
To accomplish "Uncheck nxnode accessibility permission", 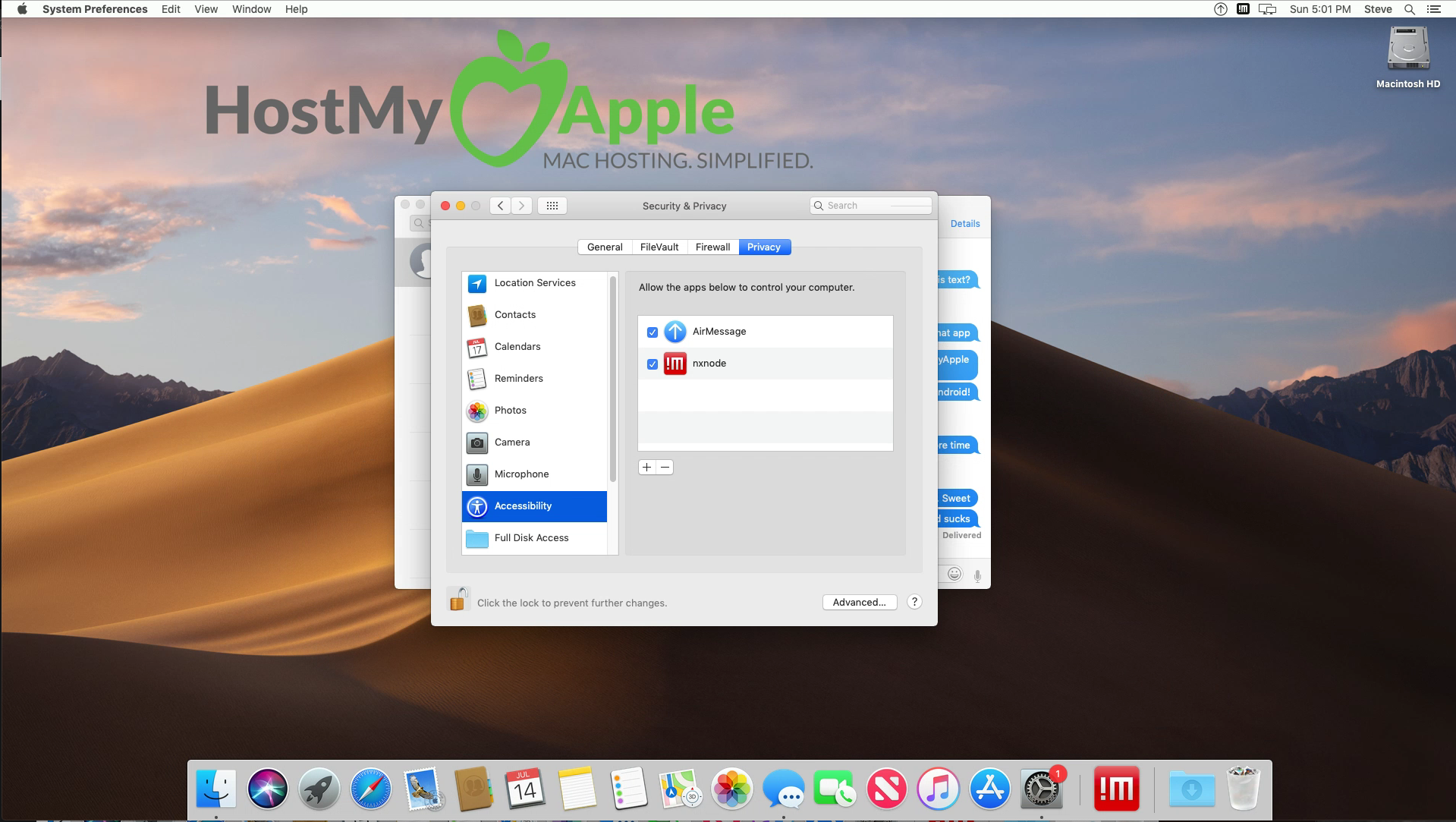I will (653, 364).
